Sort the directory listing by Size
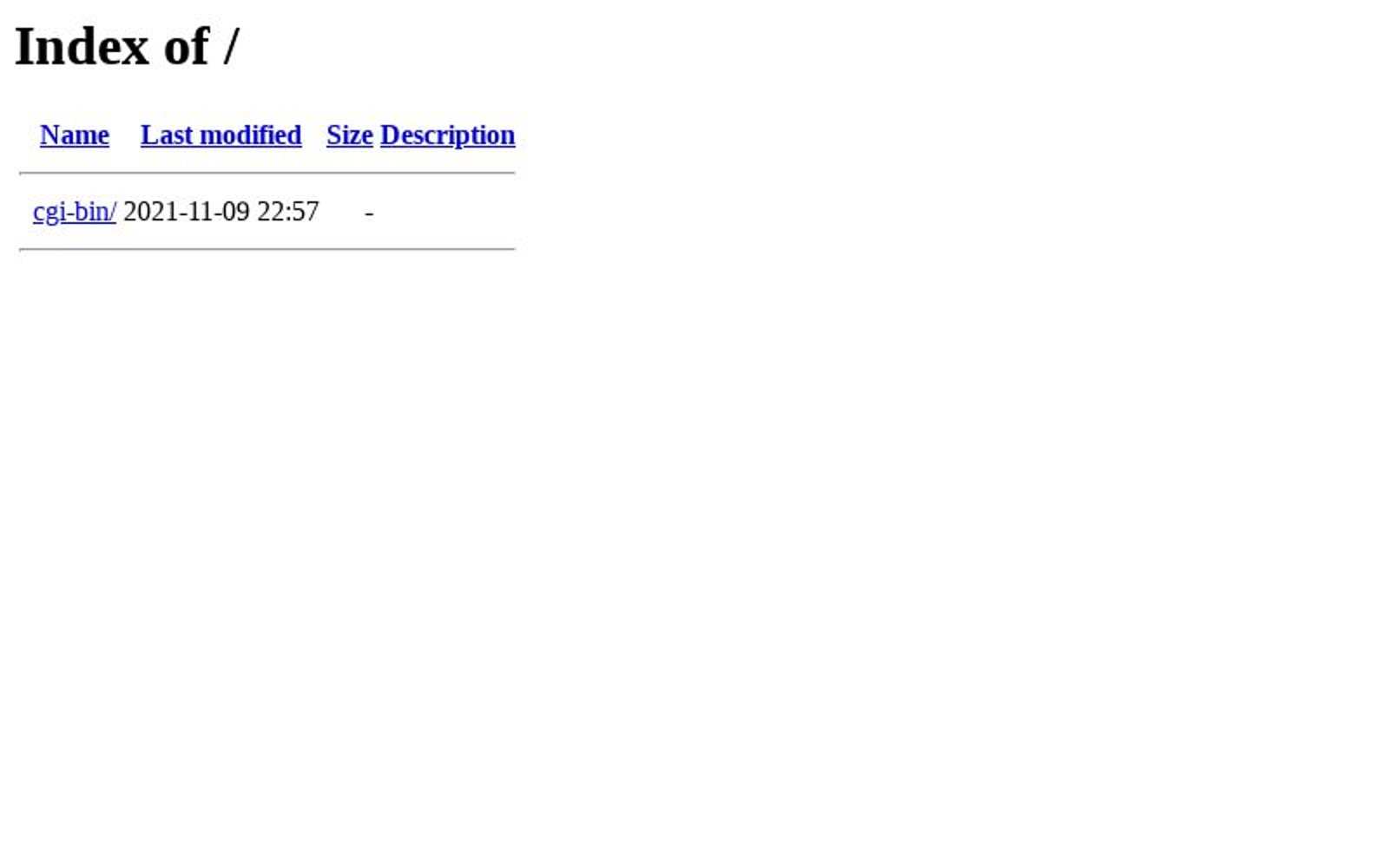 point(350,135)
